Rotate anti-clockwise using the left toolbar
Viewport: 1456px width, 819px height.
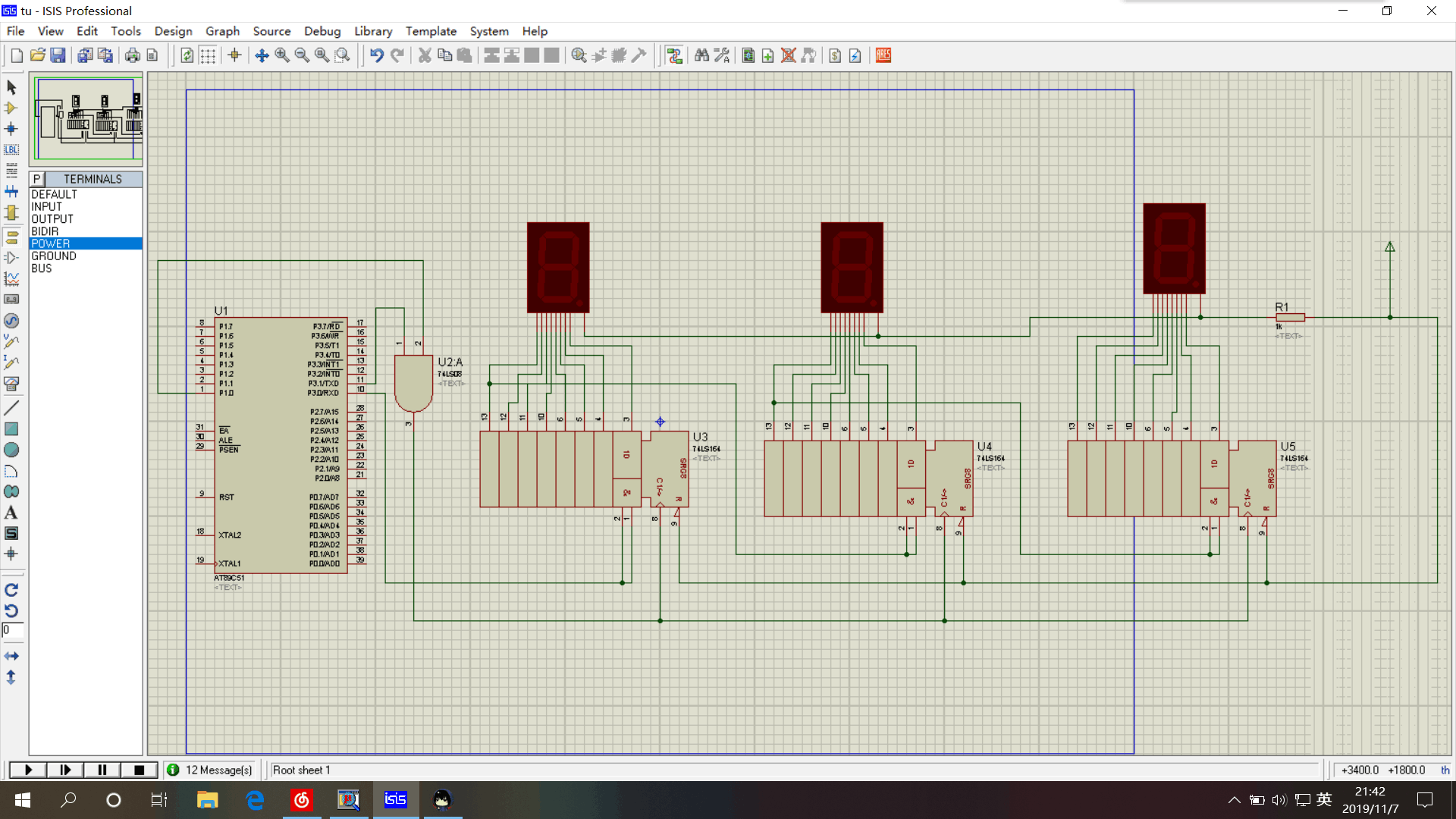click(x=11, y=610)
